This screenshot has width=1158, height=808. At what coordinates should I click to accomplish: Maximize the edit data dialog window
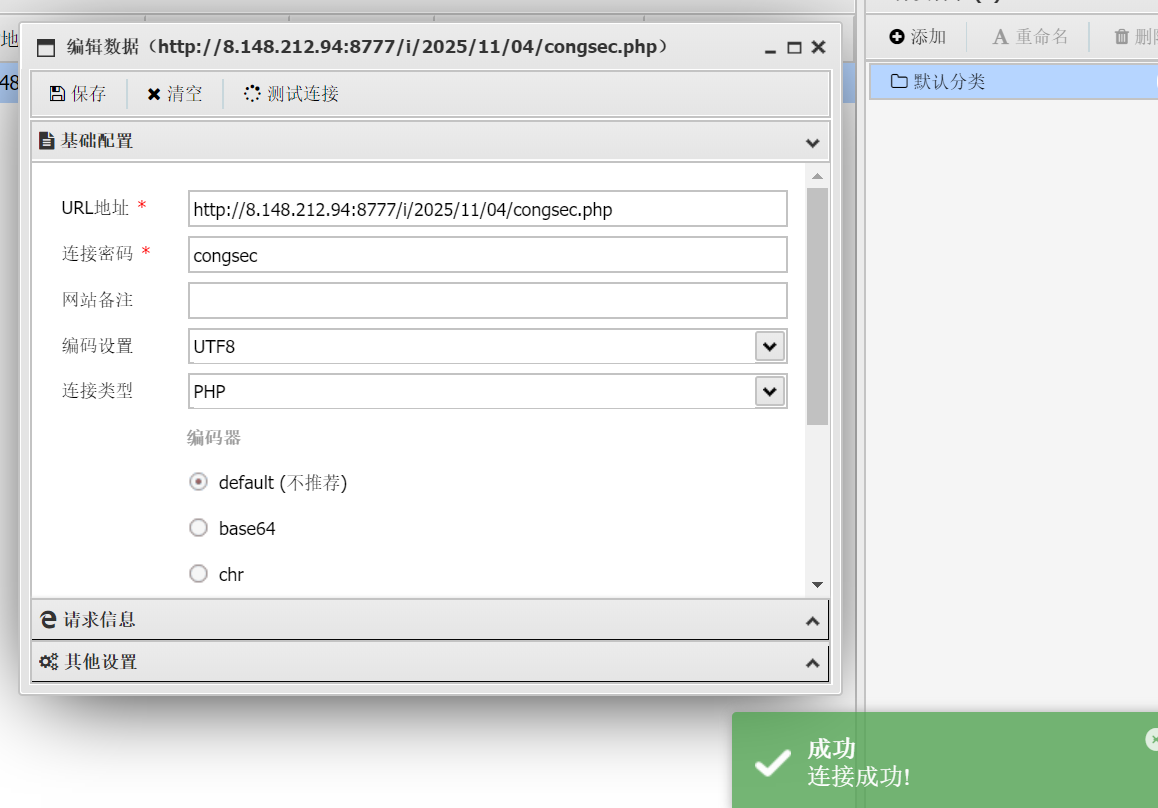(794, 48)
